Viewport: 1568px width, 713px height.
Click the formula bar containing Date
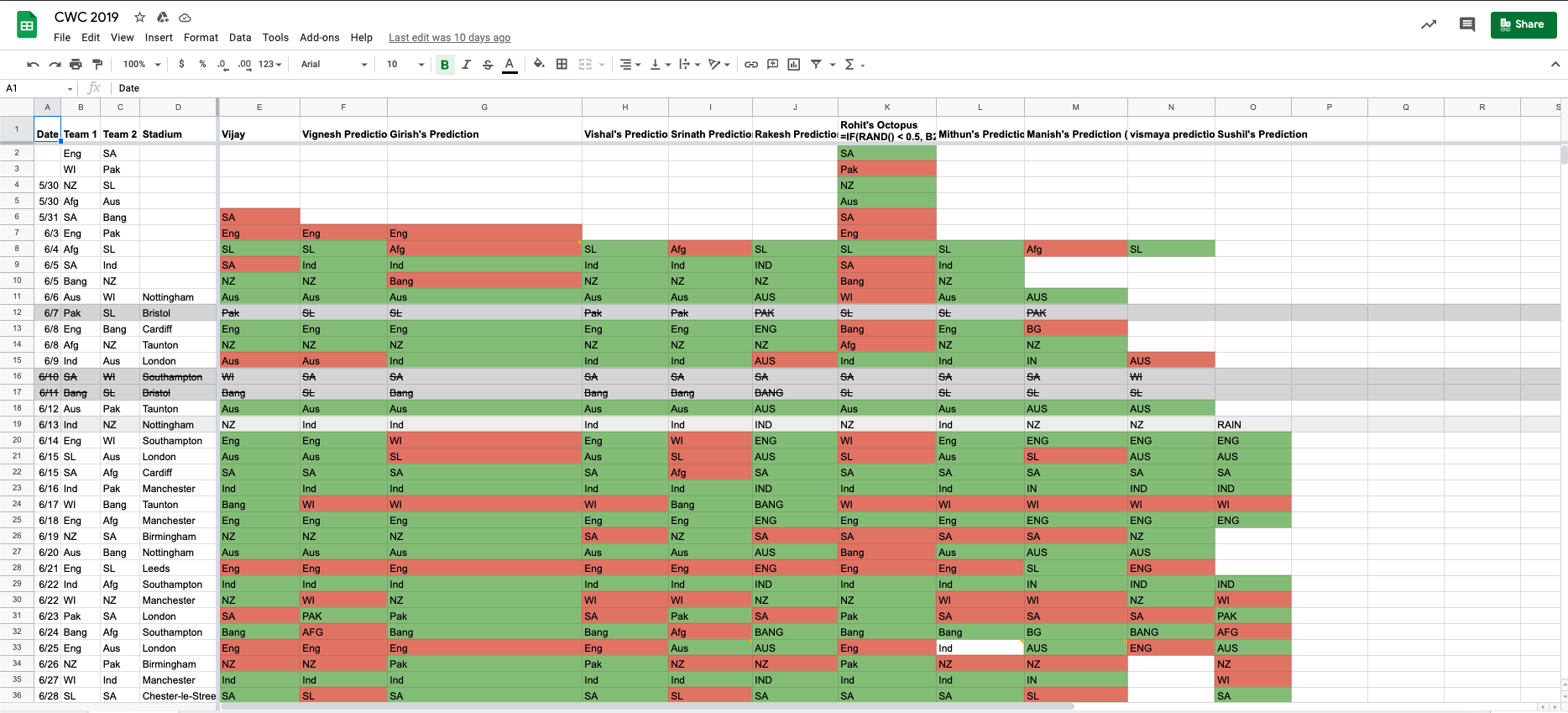click(839, 88)
